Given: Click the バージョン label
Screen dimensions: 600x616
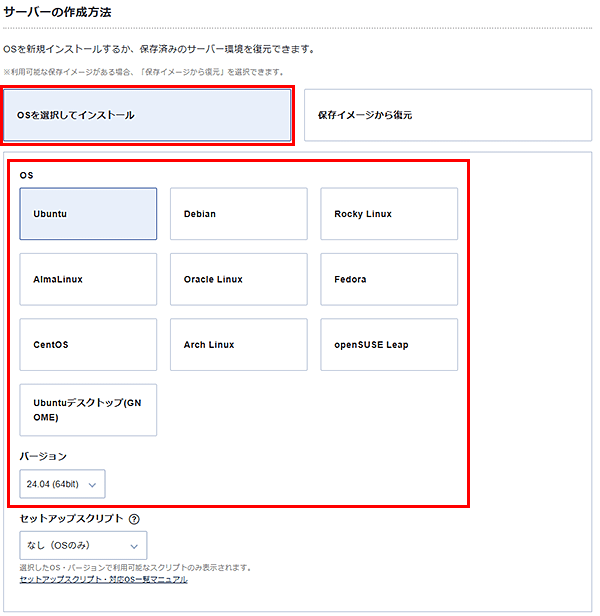Looking at the screenshot, I should 43,456.
